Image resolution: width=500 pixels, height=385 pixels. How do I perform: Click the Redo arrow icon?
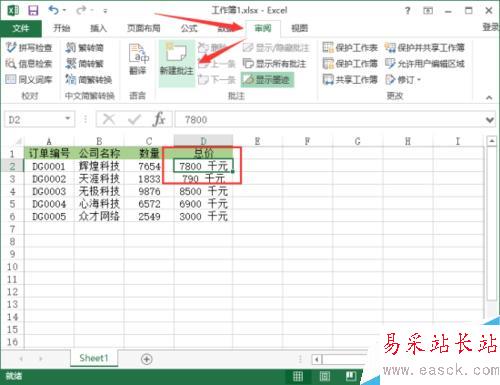80,10
